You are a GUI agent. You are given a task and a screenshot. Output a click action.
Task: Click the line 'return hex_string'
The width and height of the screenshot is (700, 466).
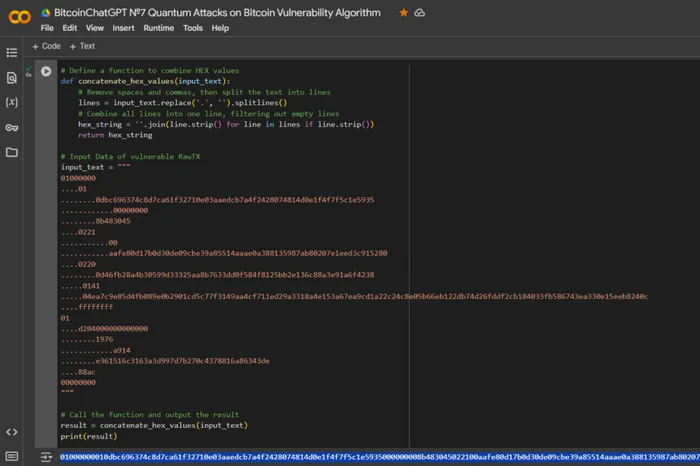click(115, 135)
